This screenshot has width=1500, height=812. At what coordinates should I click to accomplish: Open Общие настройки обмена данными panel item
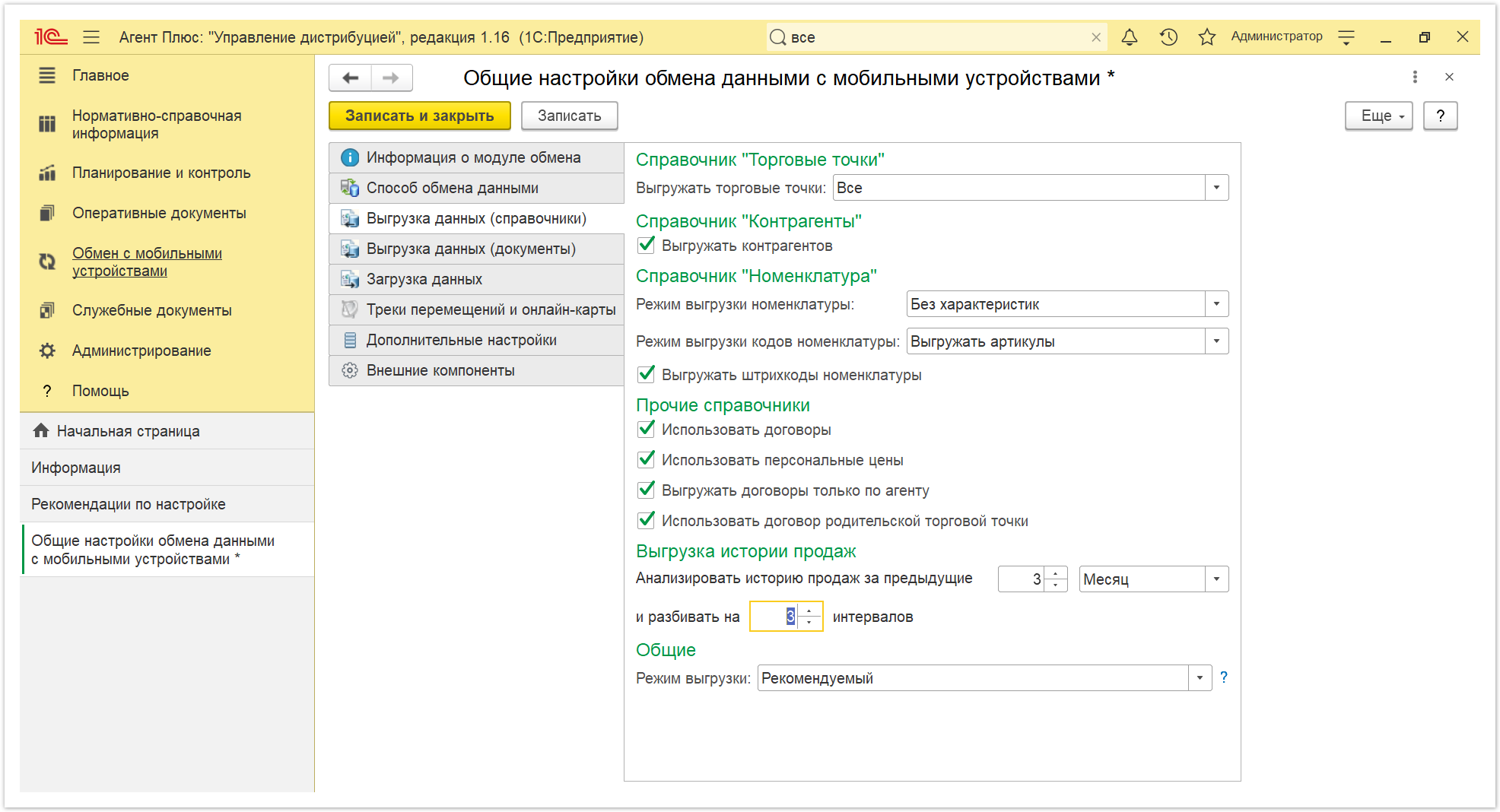click(x=167, y=550)
